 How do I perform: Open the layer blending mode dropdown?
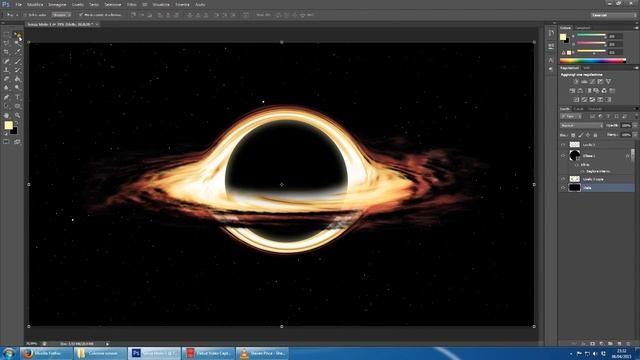click(581, 125)
